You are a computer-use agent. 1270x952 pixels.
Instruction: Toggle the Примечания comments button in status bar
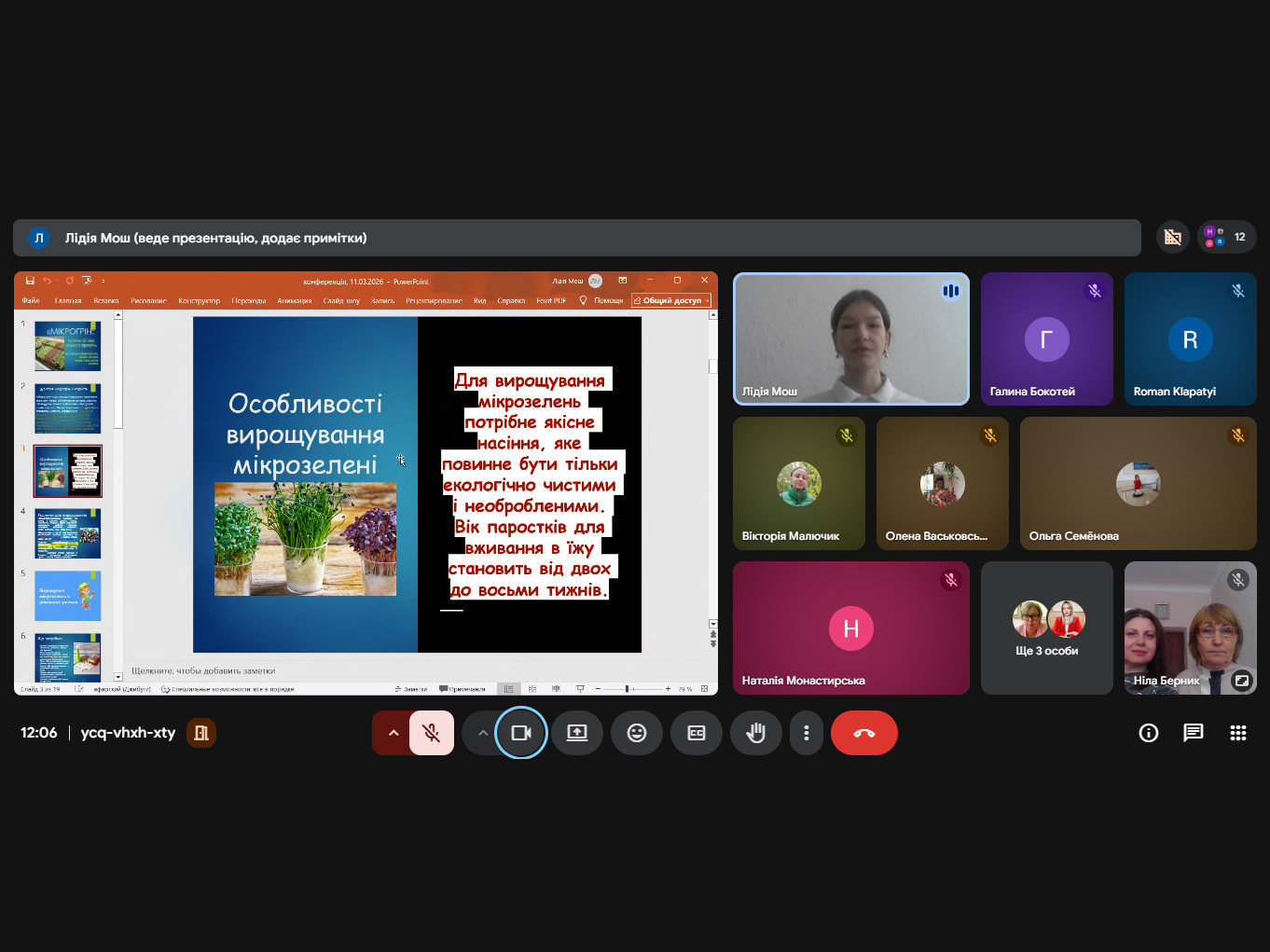(462, 689)
